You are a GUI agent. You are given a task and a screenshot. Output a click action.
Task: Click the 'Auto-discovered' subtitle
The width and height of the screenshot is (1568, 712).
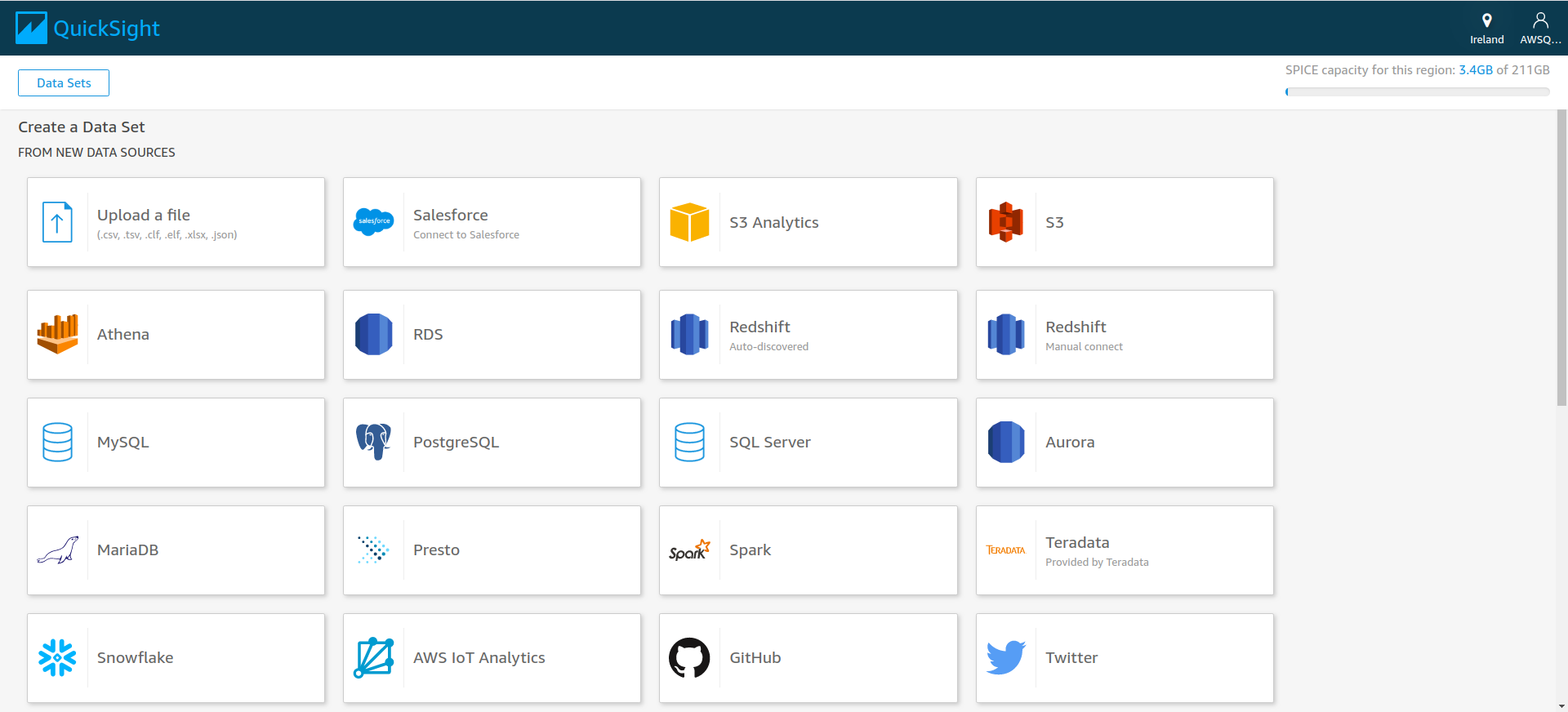coord(769,346)
